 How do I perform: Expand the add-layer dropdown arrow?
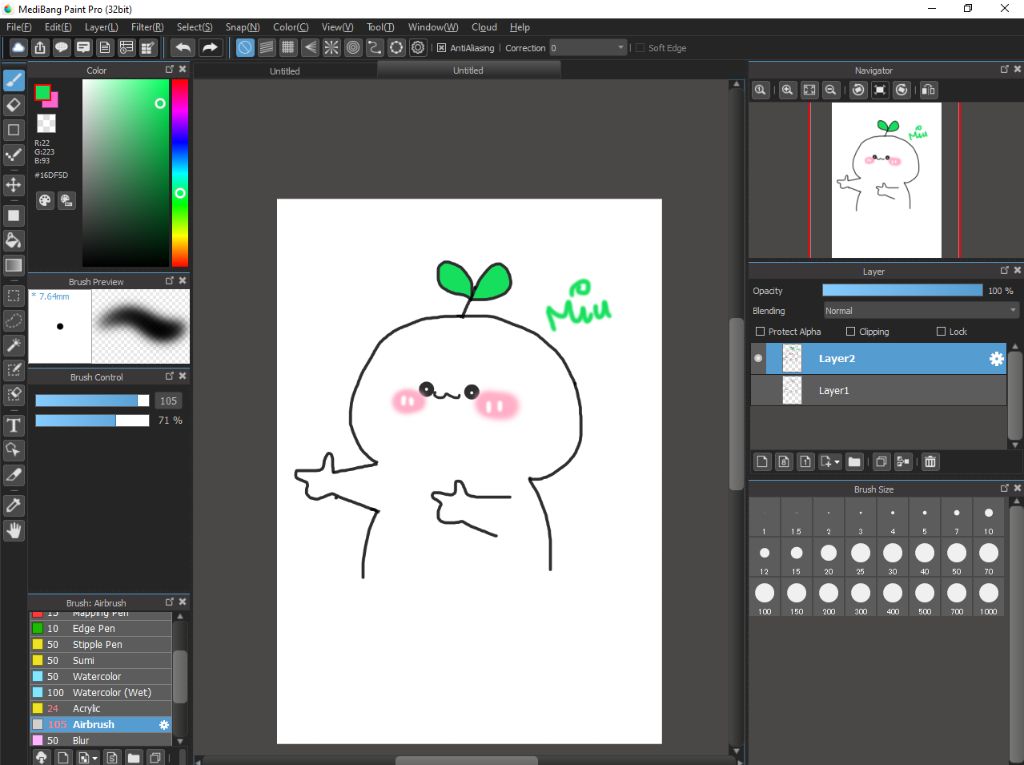(837, 463)
